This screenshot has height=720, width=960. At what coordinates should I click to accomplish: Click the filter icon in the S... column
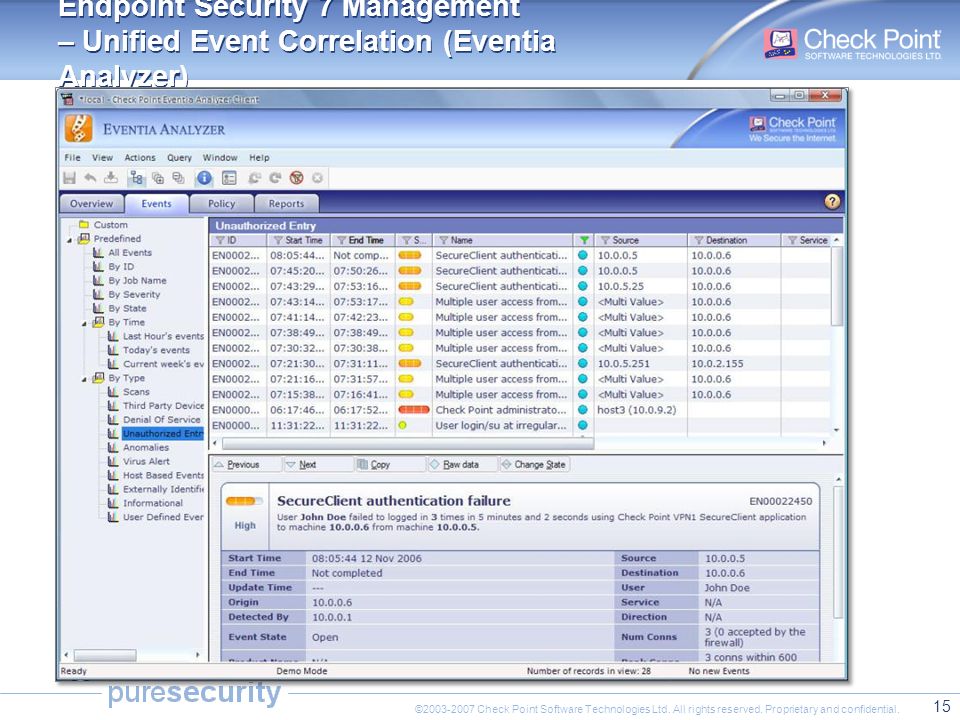click(406, 241)
